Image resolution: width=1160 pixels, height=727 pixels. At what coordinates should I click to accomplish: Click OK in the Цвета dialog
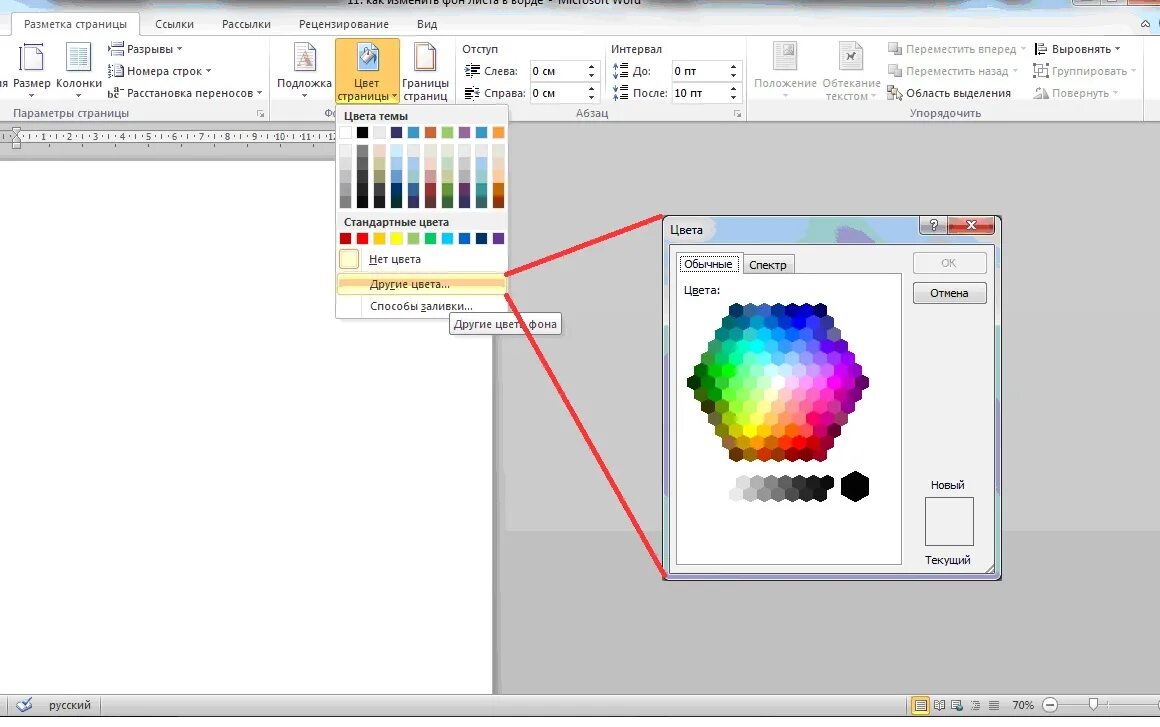click(949, 263)
